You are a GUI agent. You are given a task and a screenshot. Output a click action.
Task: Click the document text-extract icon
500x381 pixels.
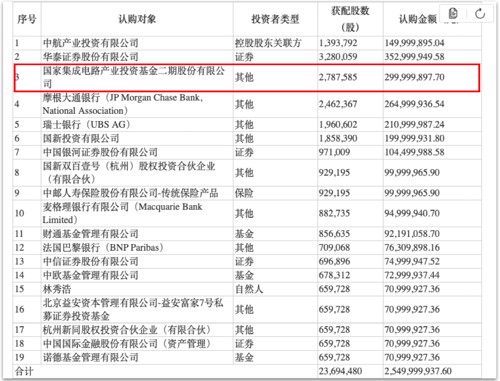tap(453, 14)
